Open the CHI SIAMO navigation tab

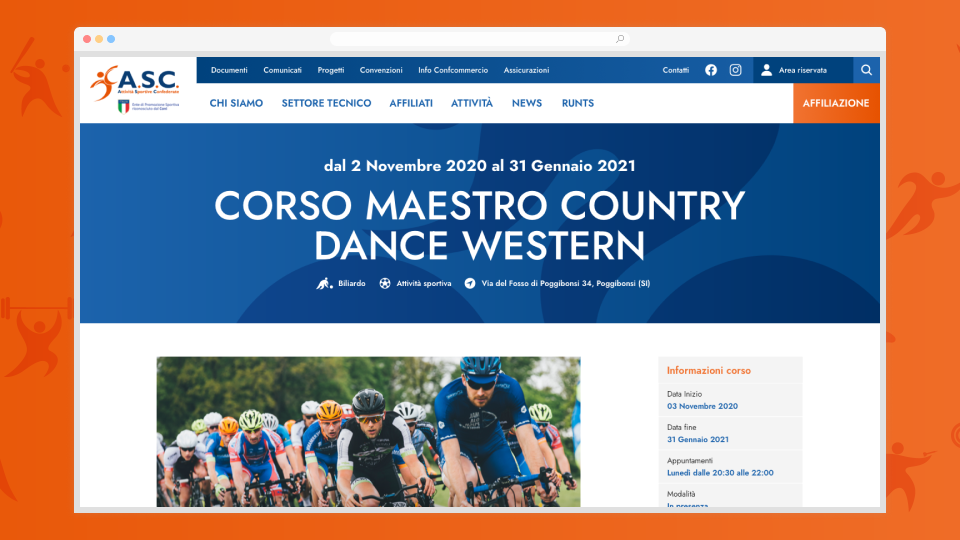pos(236,103)
